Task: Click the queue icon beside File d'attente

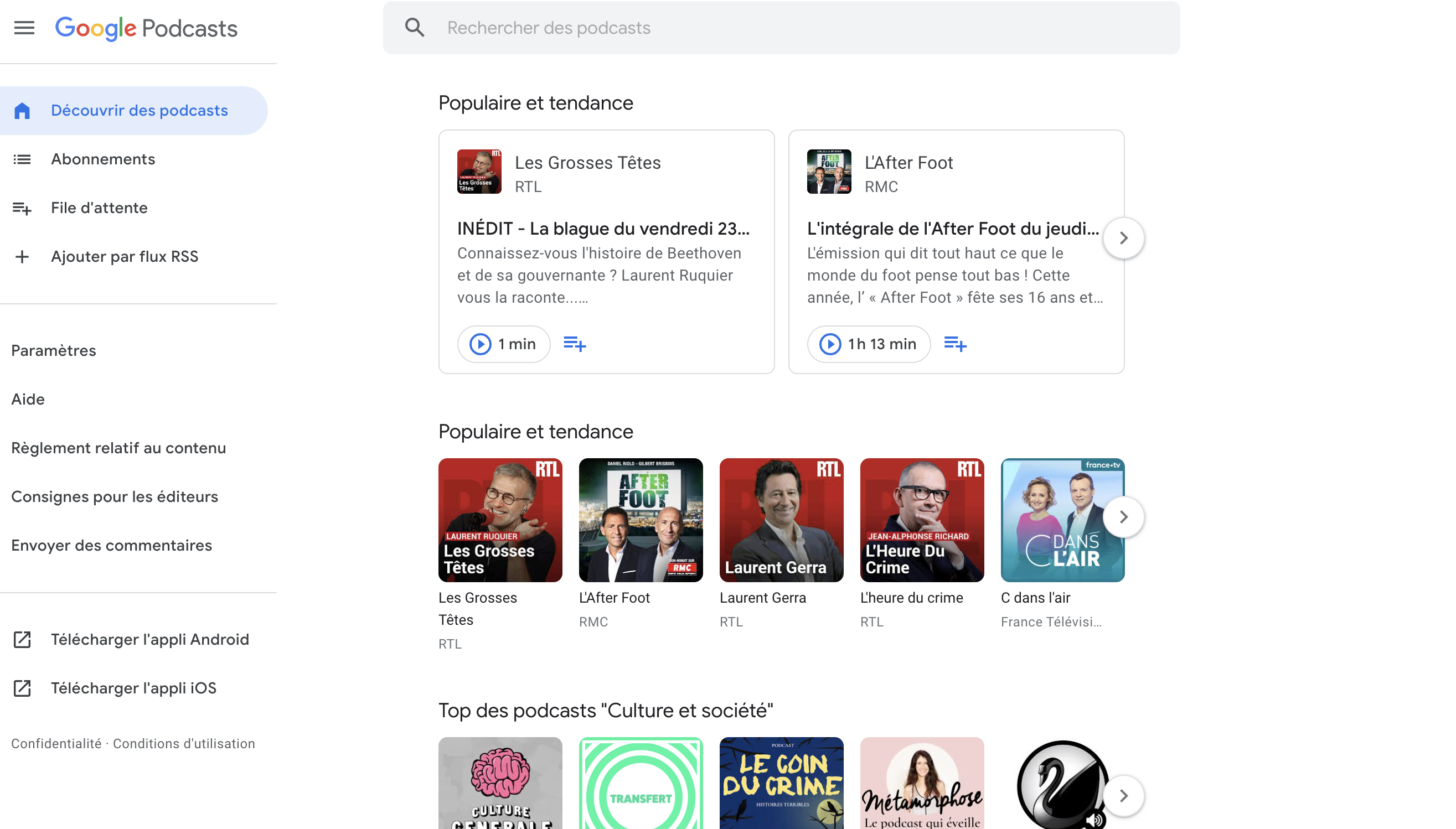Action: click(x=22, y=209)
